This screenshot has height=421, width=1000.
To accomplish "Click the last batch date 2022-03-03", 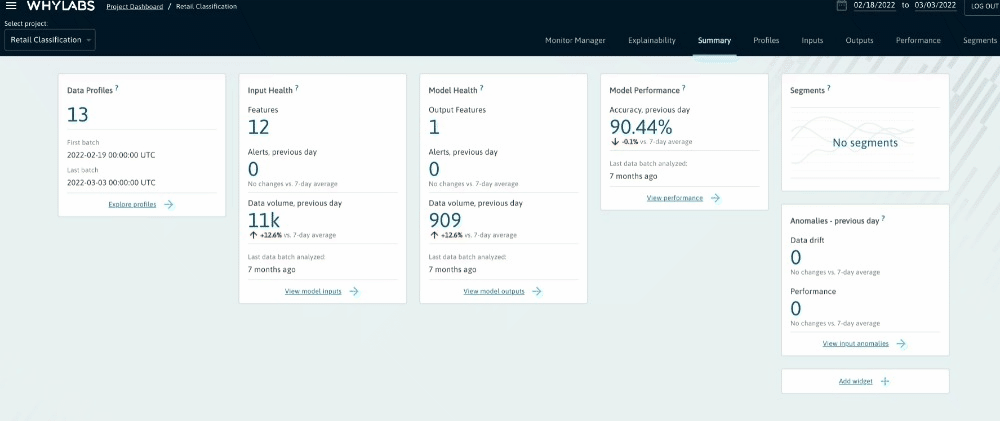I will click(x=111, y=182).
